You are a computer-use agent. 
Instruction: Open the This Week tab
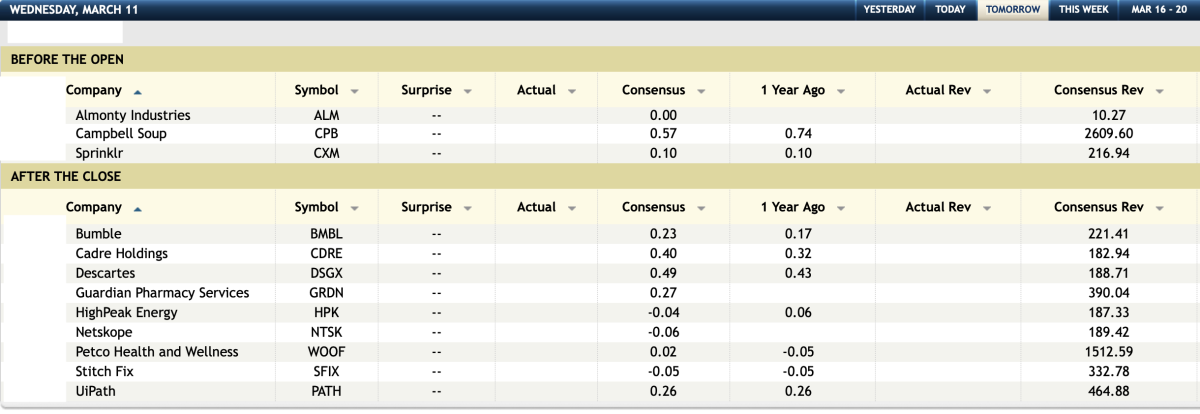coord(1083,9)
